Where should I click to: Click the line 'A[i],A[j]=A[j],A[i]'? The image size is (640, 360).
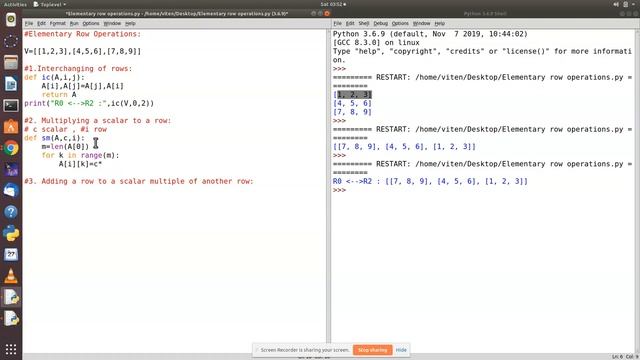(82, 86)
